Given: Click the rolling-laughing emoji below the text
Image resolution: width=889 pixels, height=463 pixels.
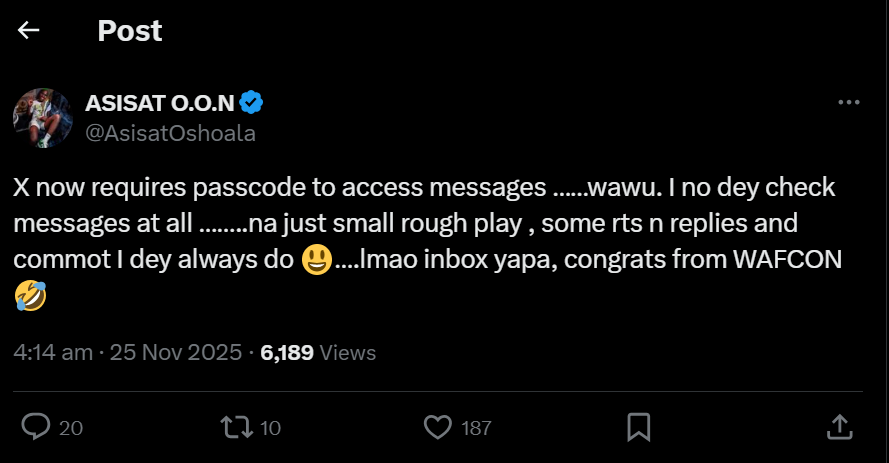Looking at the screenshot, I should (30, 296).
